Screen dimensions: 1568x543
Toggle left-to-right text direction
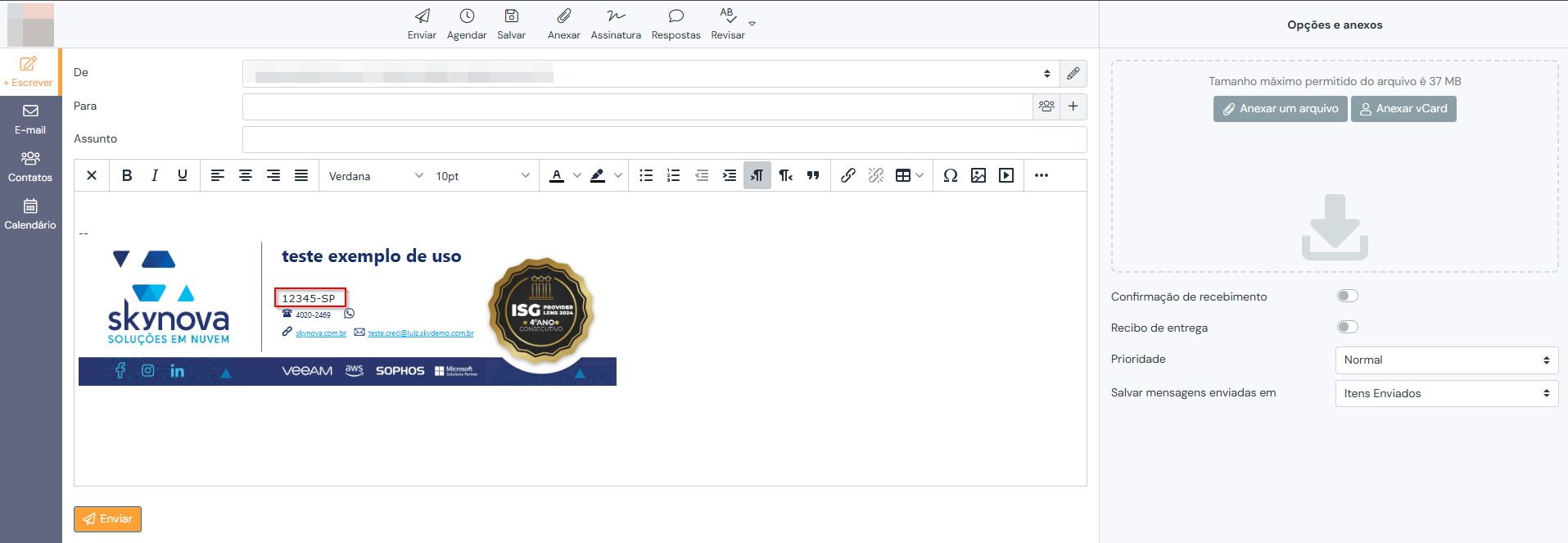pos(757,175)
